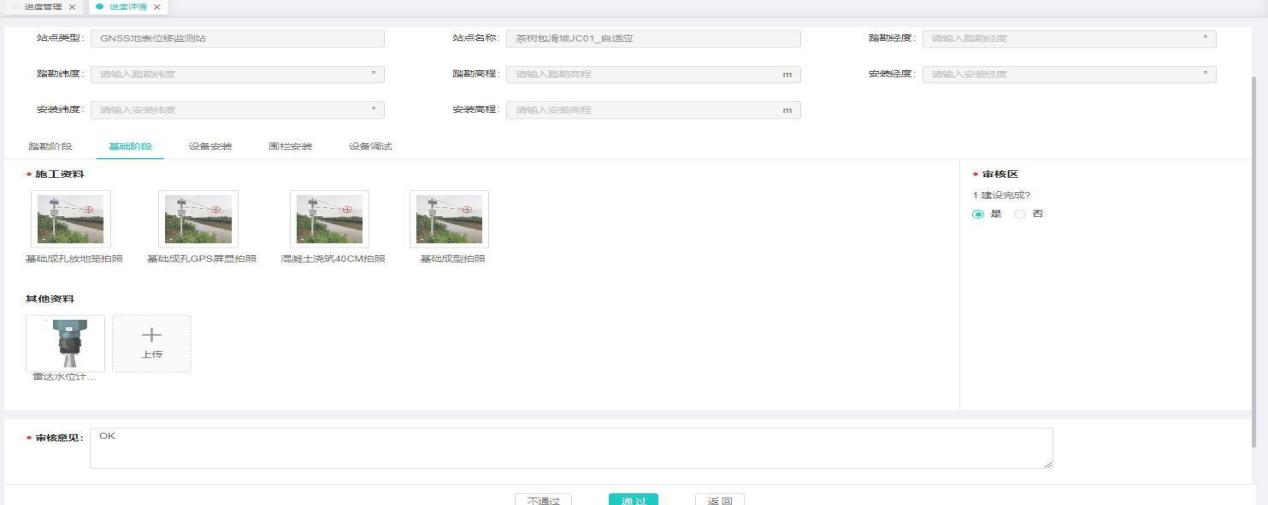1268x505 pixels.
Task: Switch to the 设备安装 tab
Action: click(x=210, y=147)
